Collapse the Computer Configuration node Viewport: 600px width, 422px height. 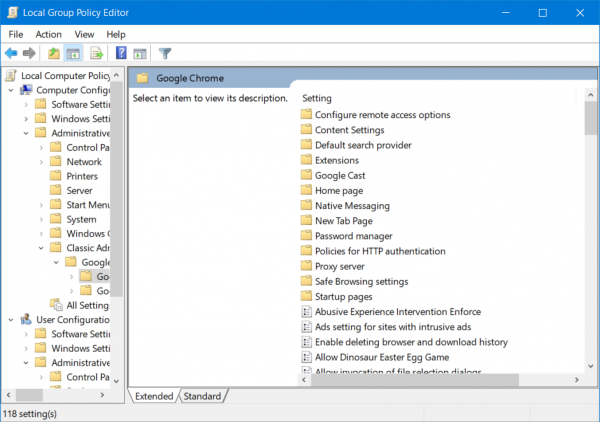10,90
